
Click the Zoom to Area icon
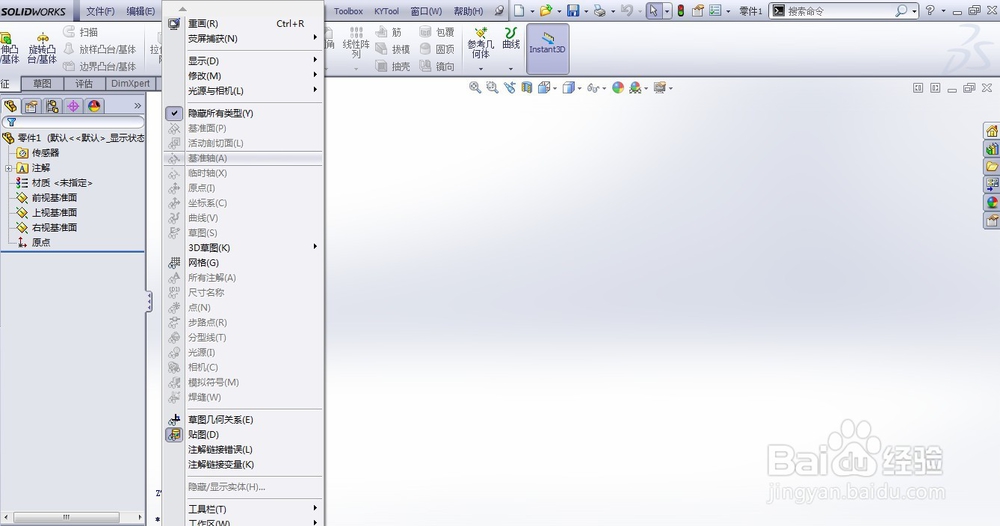[492, 88]
